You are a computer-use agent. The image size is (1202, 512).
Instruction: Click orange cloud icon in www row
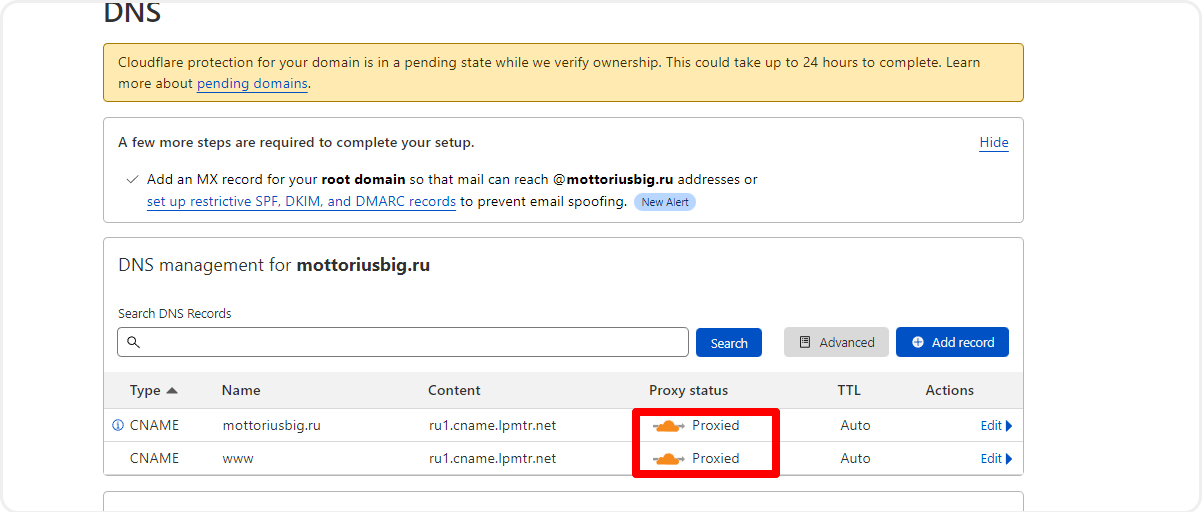(668, 459)
